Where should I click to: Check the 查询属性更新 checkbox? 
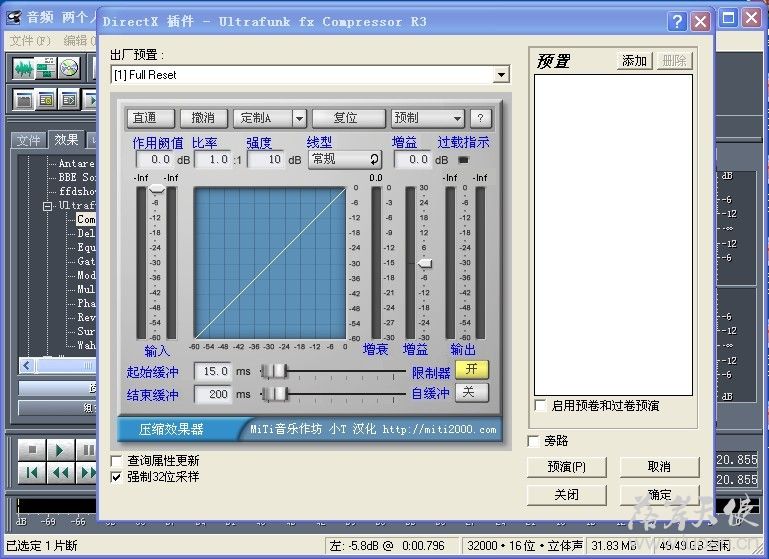[x=116, y=461]
